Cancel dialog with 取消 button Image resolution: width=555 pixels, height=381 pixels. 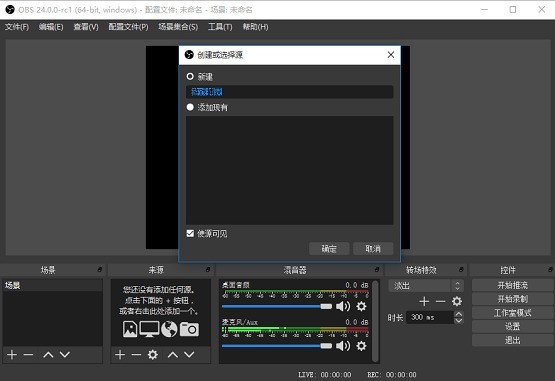pos(373,249)
